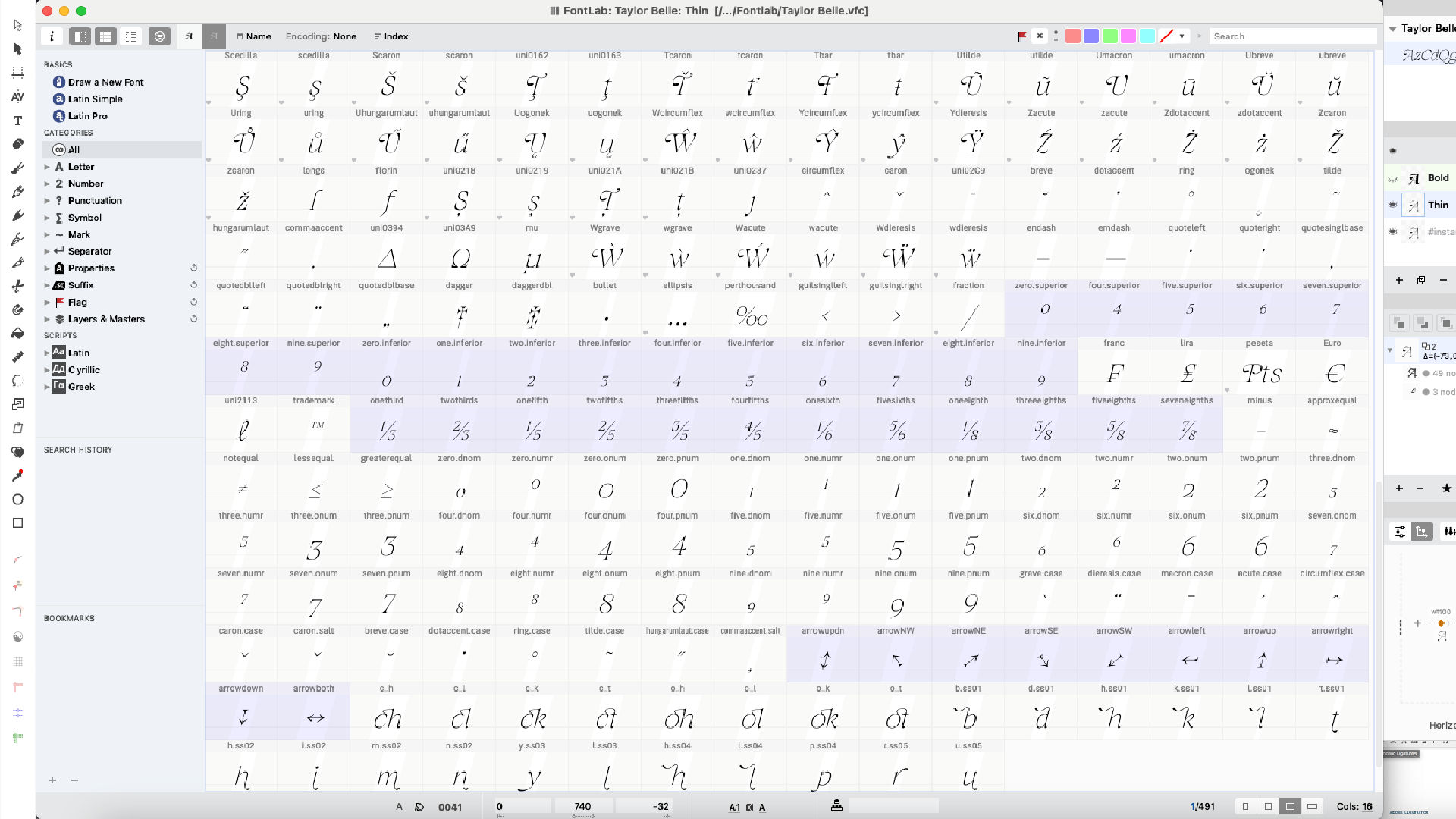This screenshot has width=1456, height=819.
Task: Toggle visibility of the Thin master
Action: tap(1392, 205)
